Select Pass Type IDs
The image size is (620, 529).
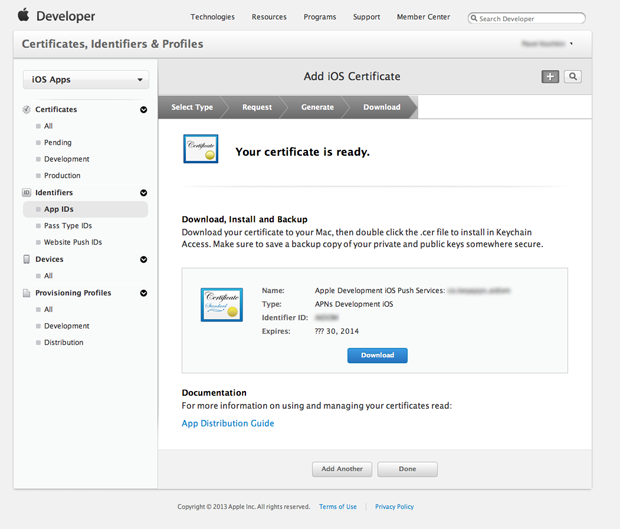click(x=68, y=226)
